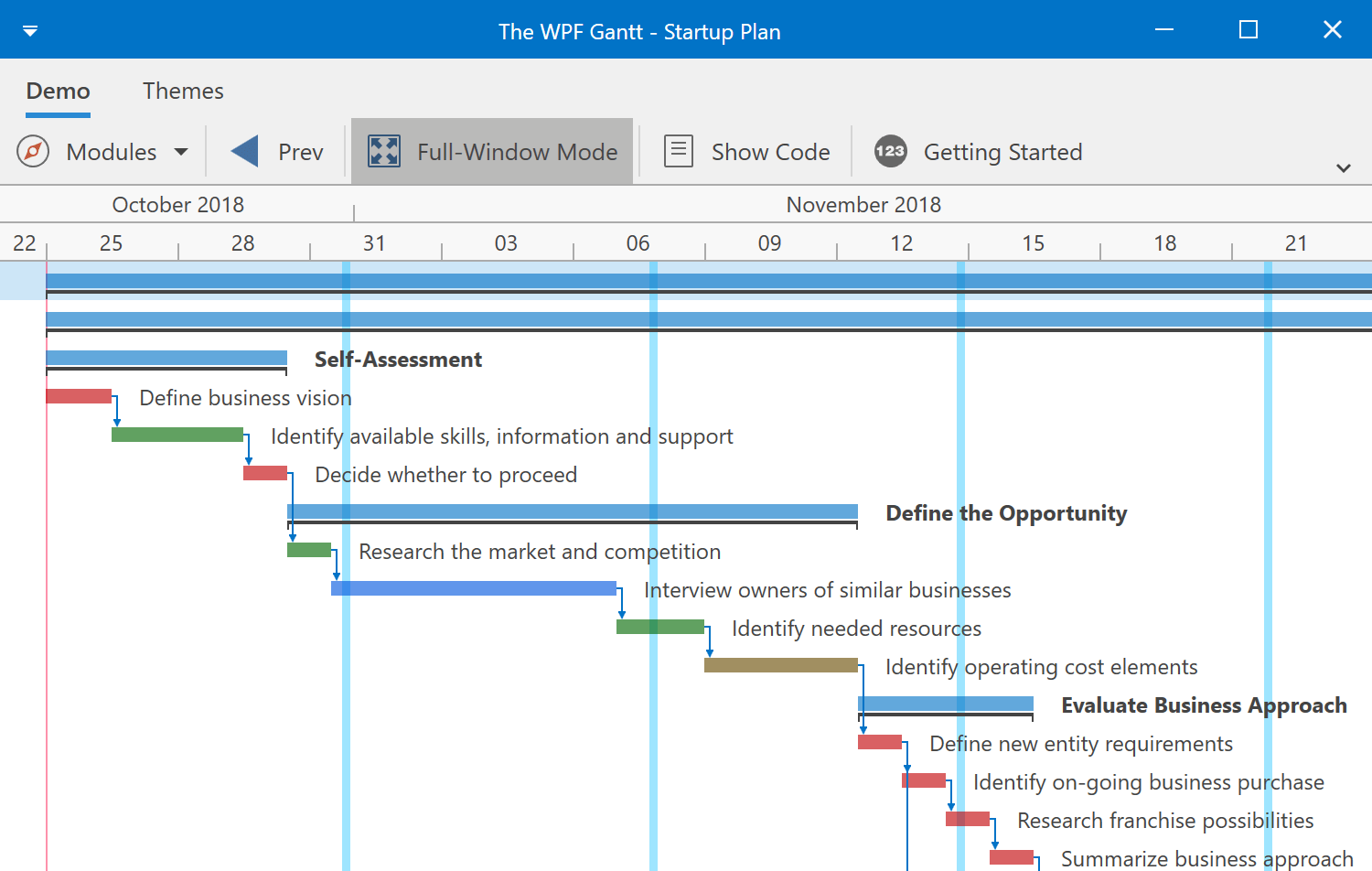Click the Identify operating cost elements bar

(780, 666)
